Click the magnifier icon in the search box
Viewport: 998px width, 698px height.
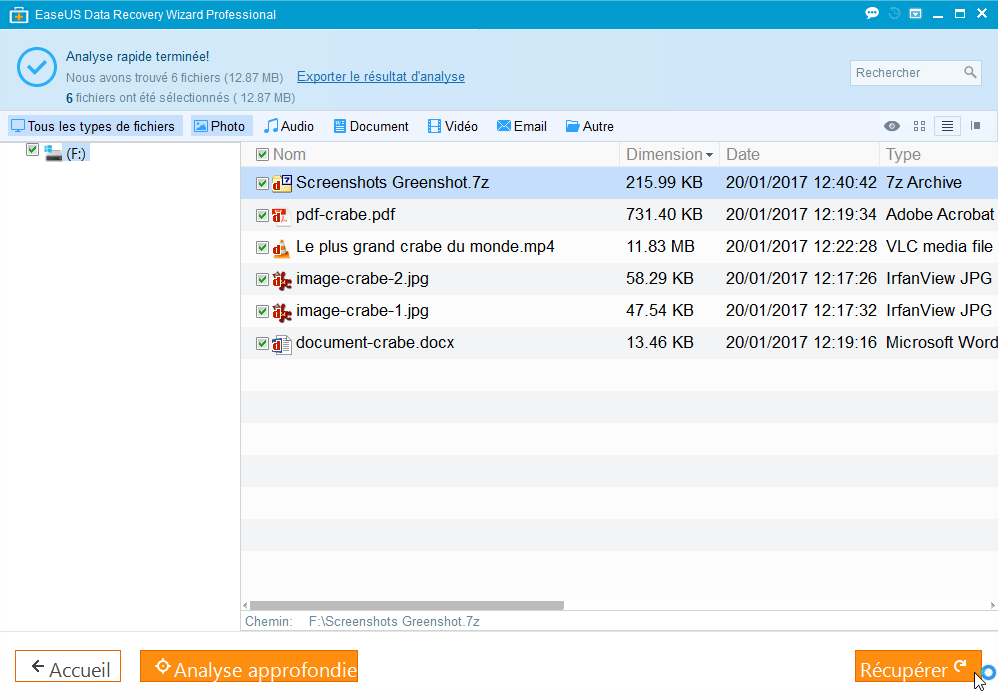[970, 73]
